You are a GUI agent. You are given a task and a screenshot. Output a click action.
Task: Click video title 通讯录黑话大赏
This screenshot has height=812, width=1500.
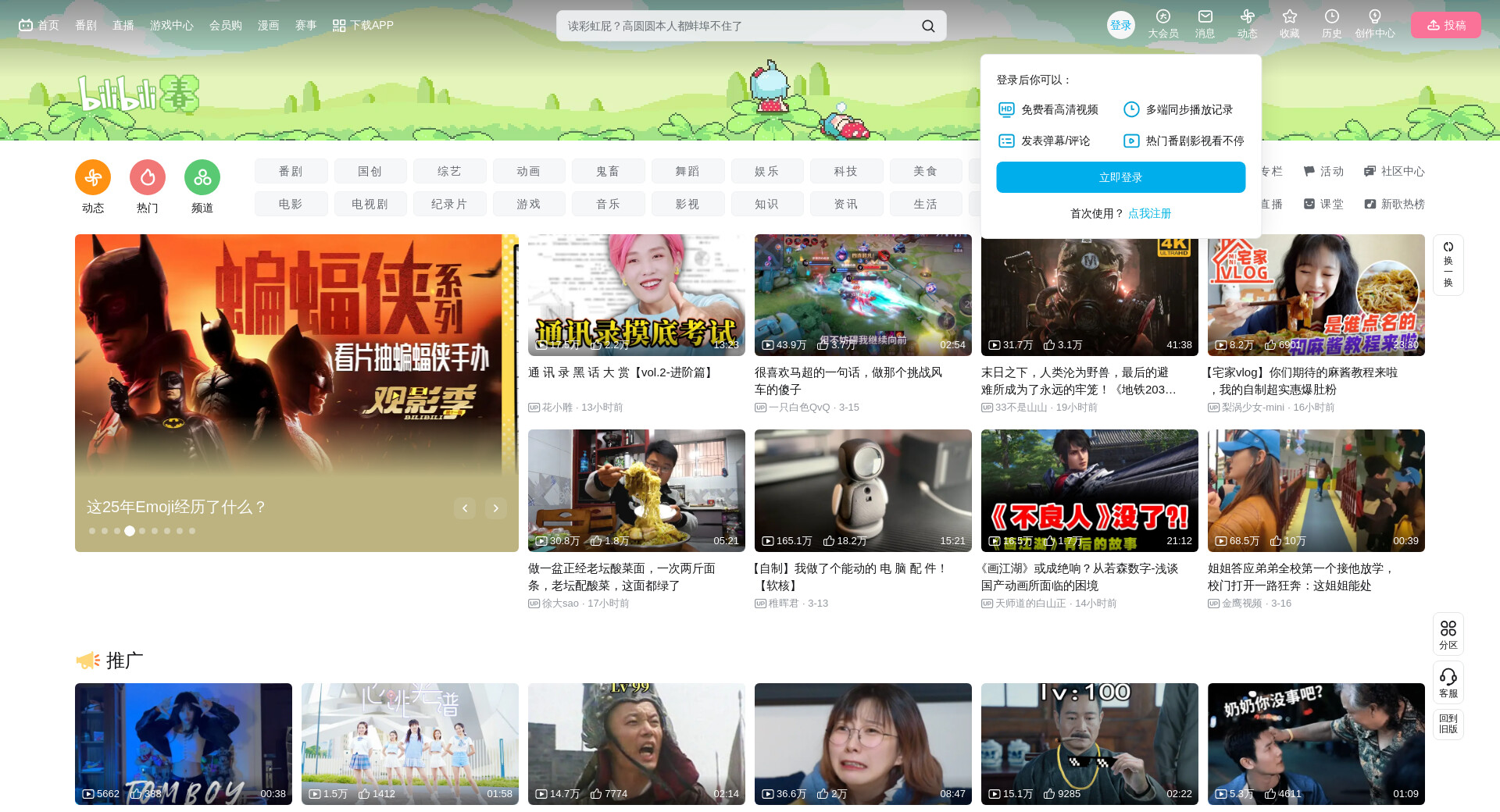[x=622, y=372]
